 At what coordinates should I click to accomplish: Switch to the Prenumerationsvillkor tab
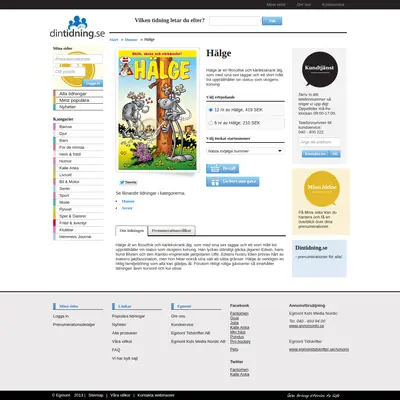[172, 231]
